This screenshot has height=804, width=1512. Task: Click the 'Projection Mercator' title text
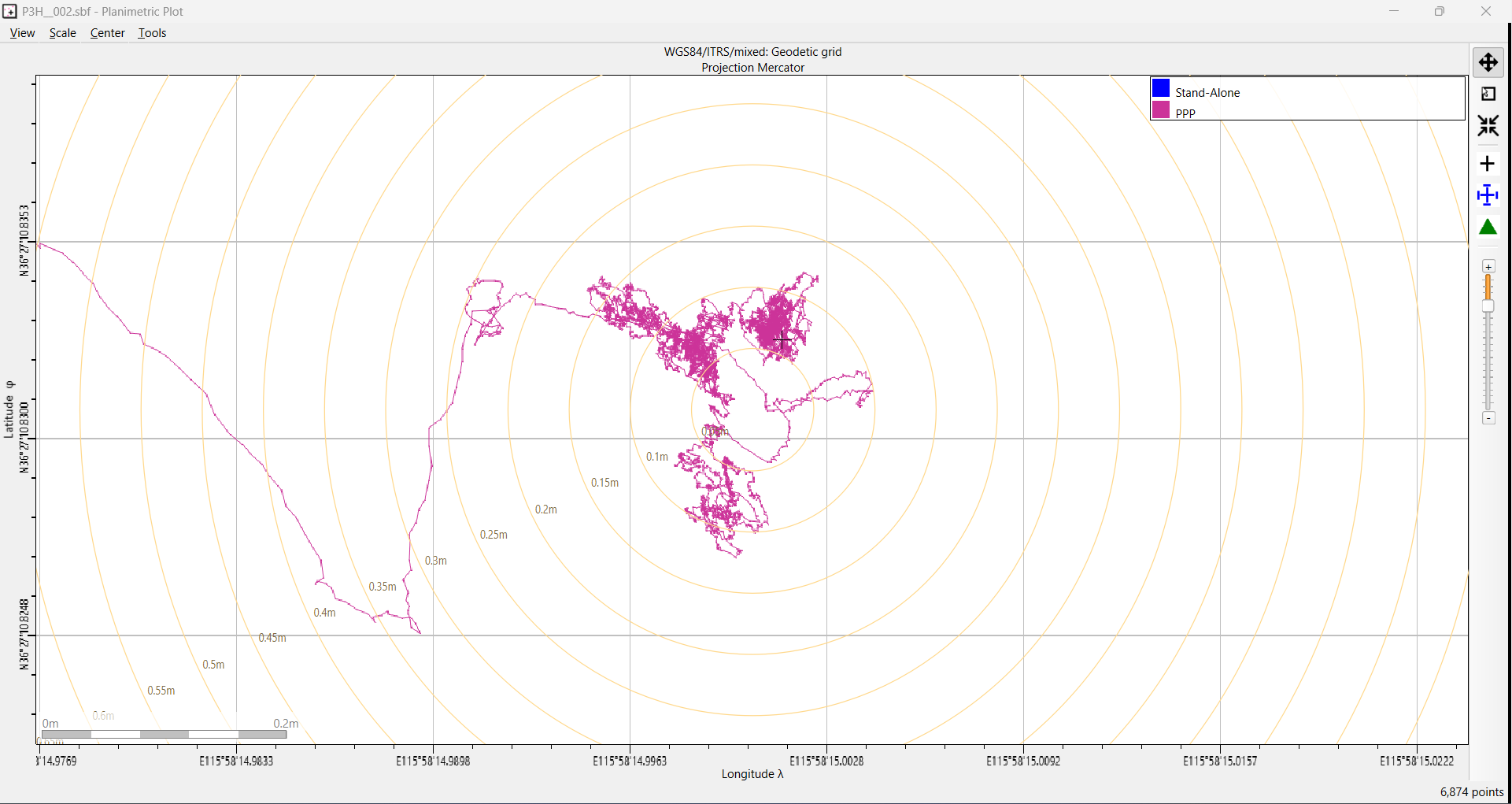753,68
